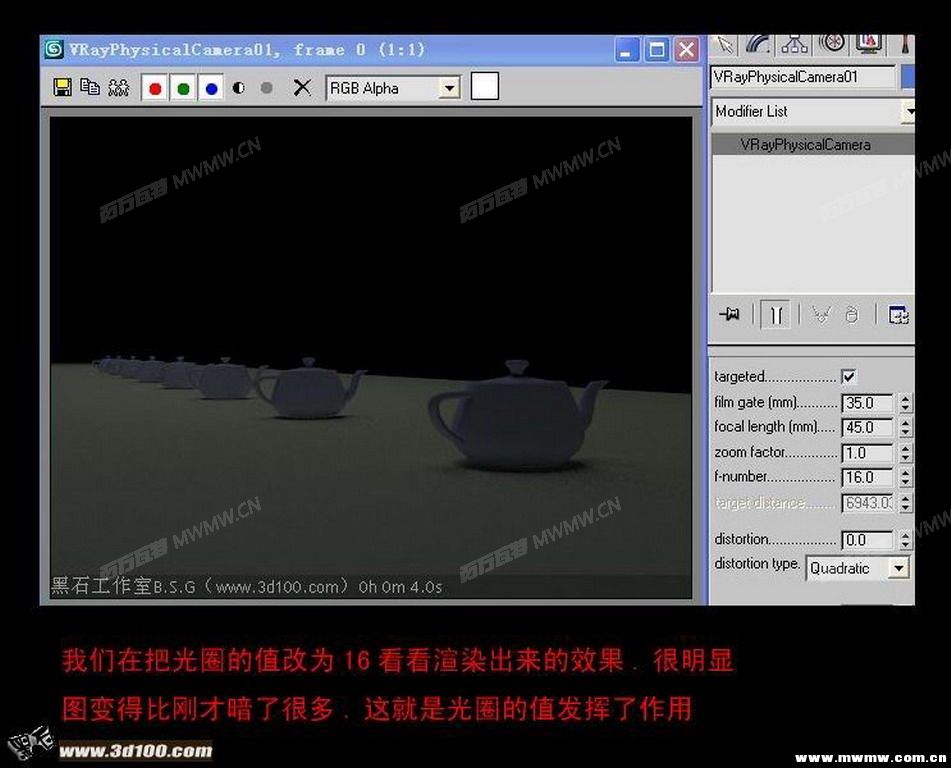Open the RGB Alpha channel dropdown
The image size is (951, 768).
(x=393, y=88)
